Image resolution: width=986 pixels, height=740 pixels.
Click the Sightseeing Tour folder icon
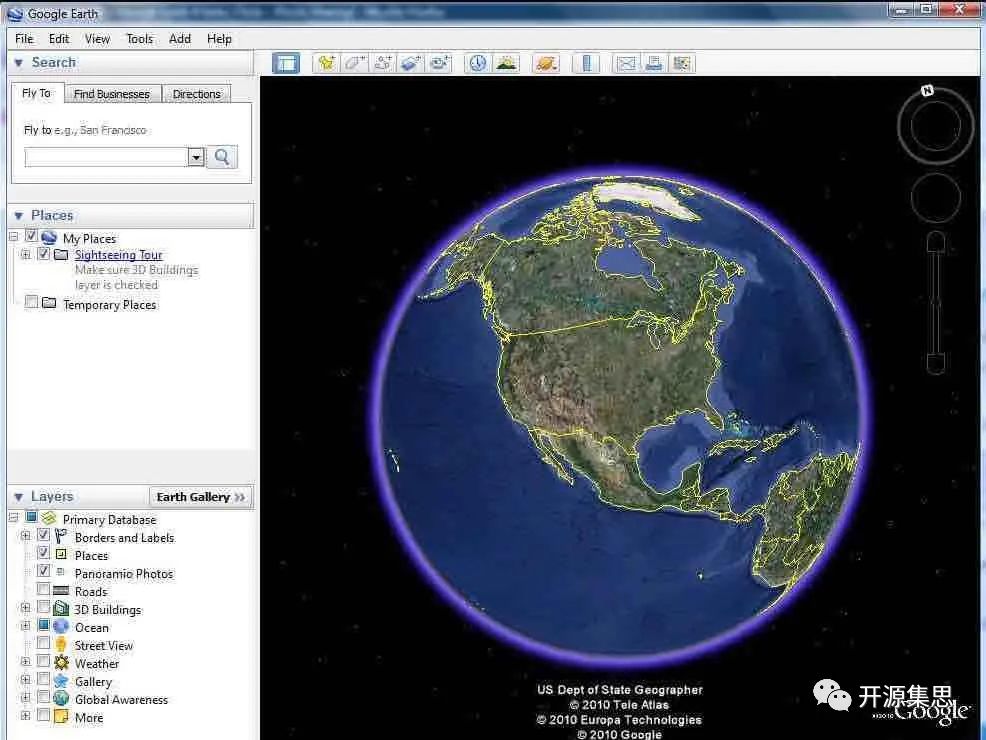61,255
